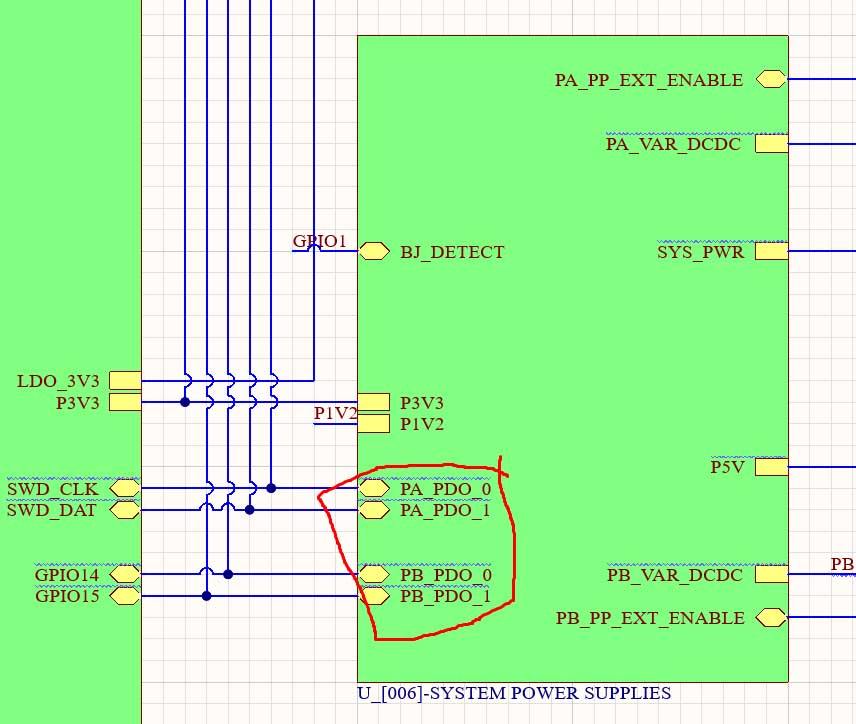Click the GPIO14 sheet entry port
Screen dimensions: 856x724
pyautogui.click(x=125, y=575)
